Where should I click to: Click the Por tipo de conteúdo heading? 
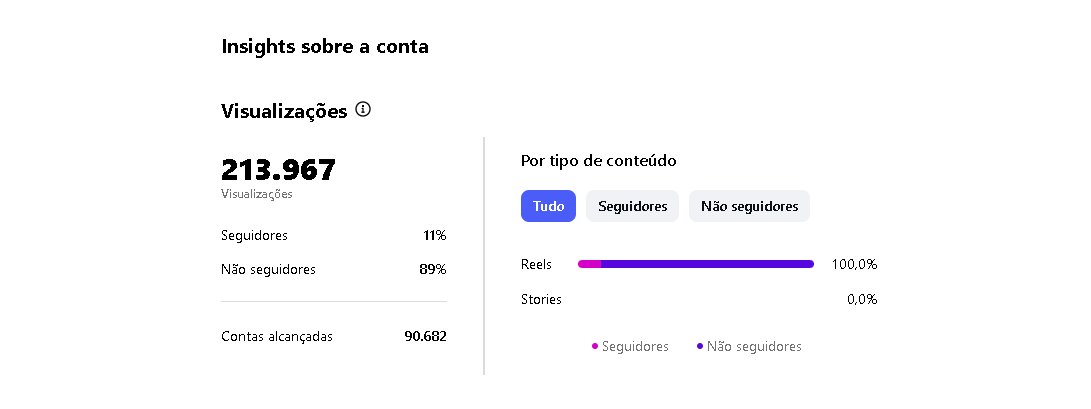pos(599,160)
